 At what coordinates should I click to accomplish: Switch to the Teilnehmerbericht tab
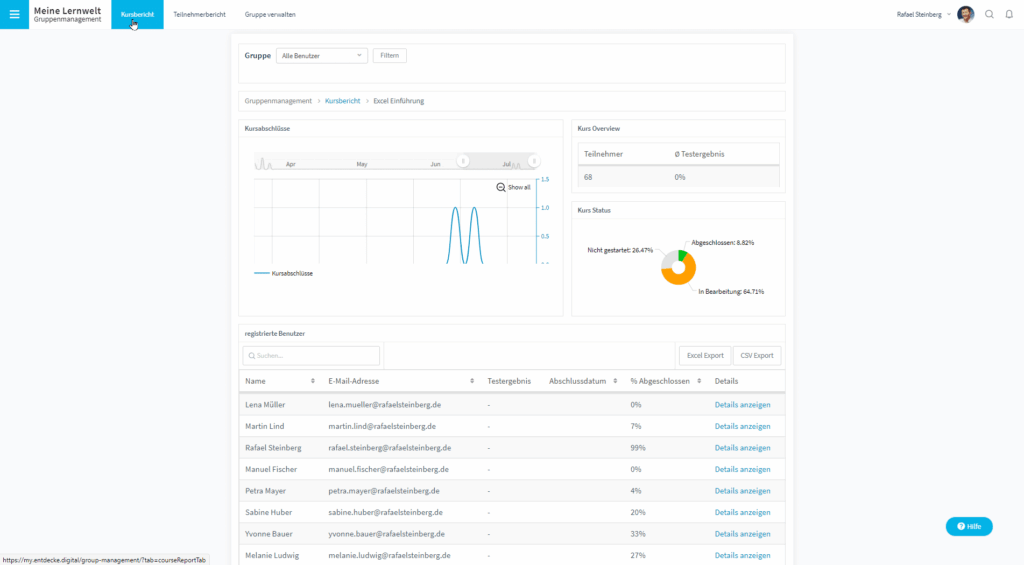199,15
